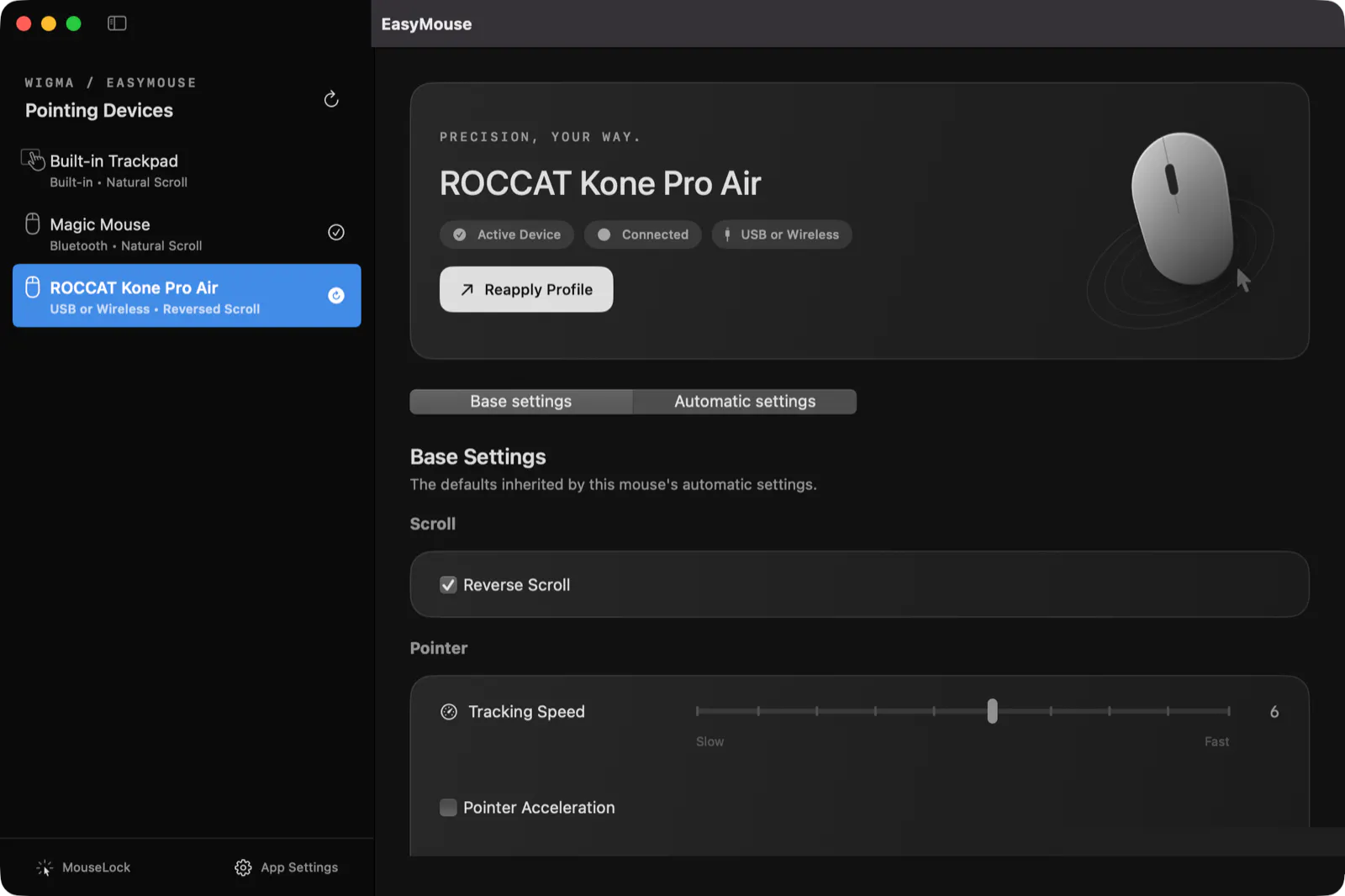The width and height of the screenshot is (1345, 896).
Task: Click the Built-in Trackpad hand icon
Action: point(33,160)
